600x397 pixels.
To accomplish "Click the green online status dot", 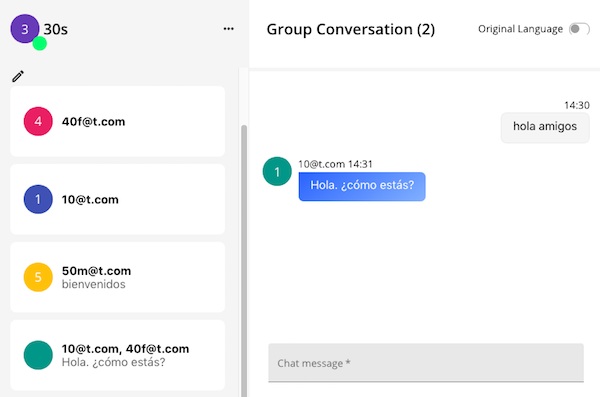I will 39,43.
